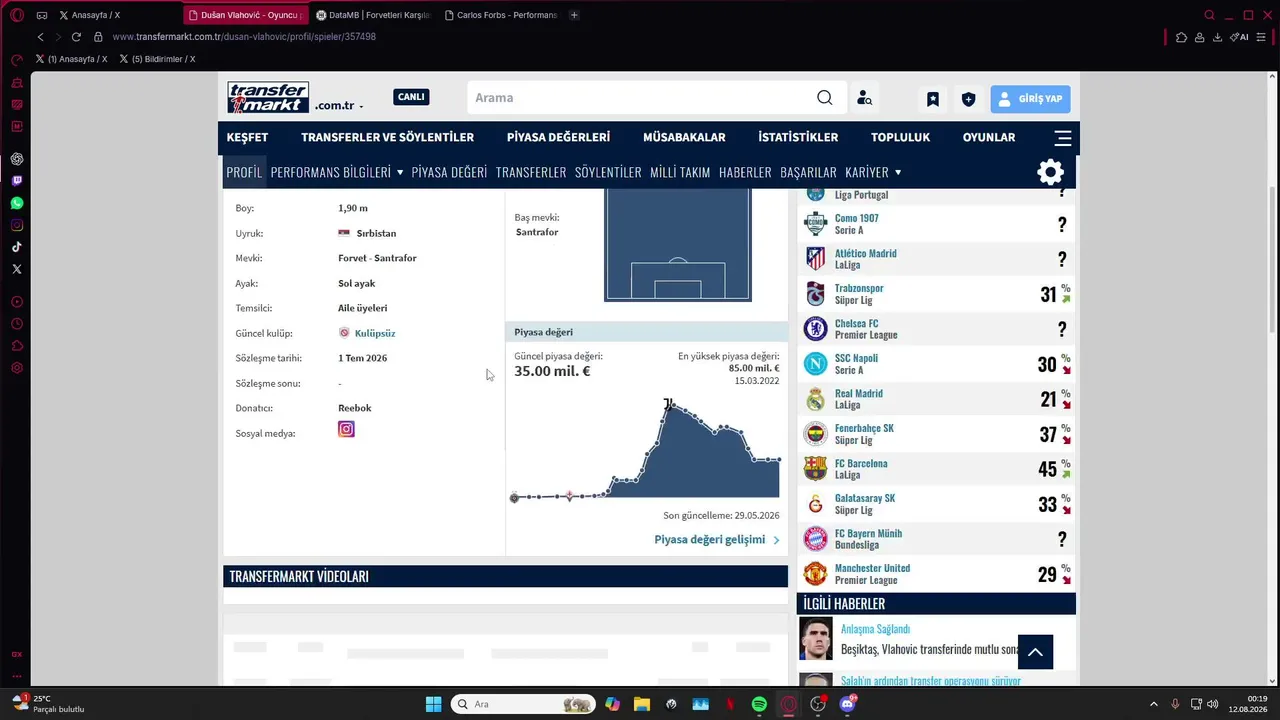Open the Anlaşma Sağlandı news link
This screenshot has height=720, width=1280.
(x=875, y=629)
